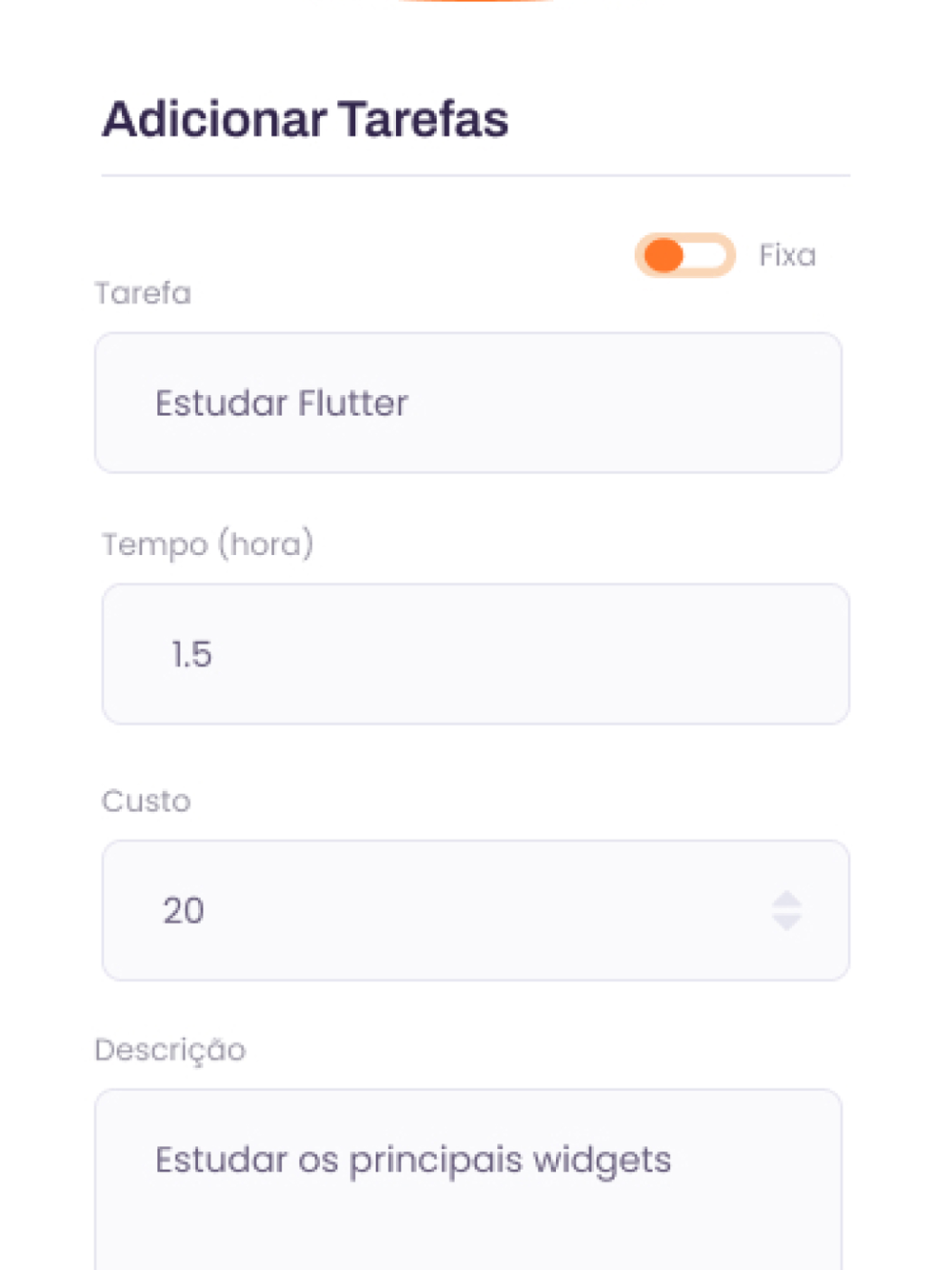The width and height of the screenshot is (952, 1270).
Task: Click the word Estudar in the description
Action: click(x=221, y=1161)
